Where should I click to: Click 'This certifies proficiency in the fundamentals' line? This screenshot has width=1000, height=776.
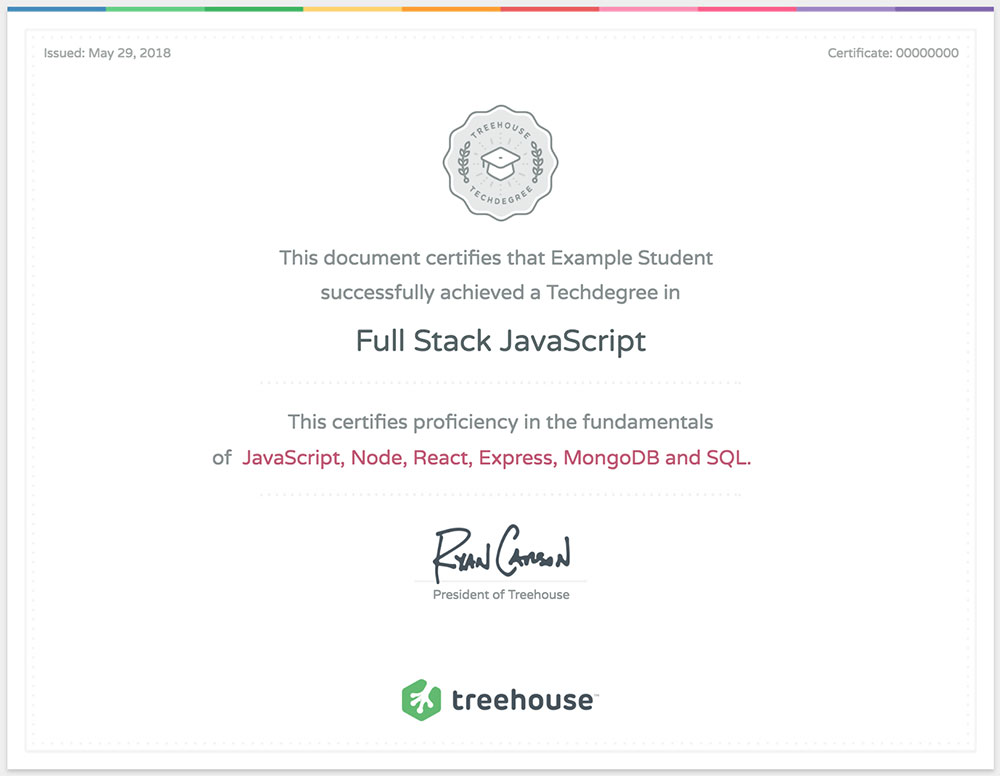pos(501,422)
